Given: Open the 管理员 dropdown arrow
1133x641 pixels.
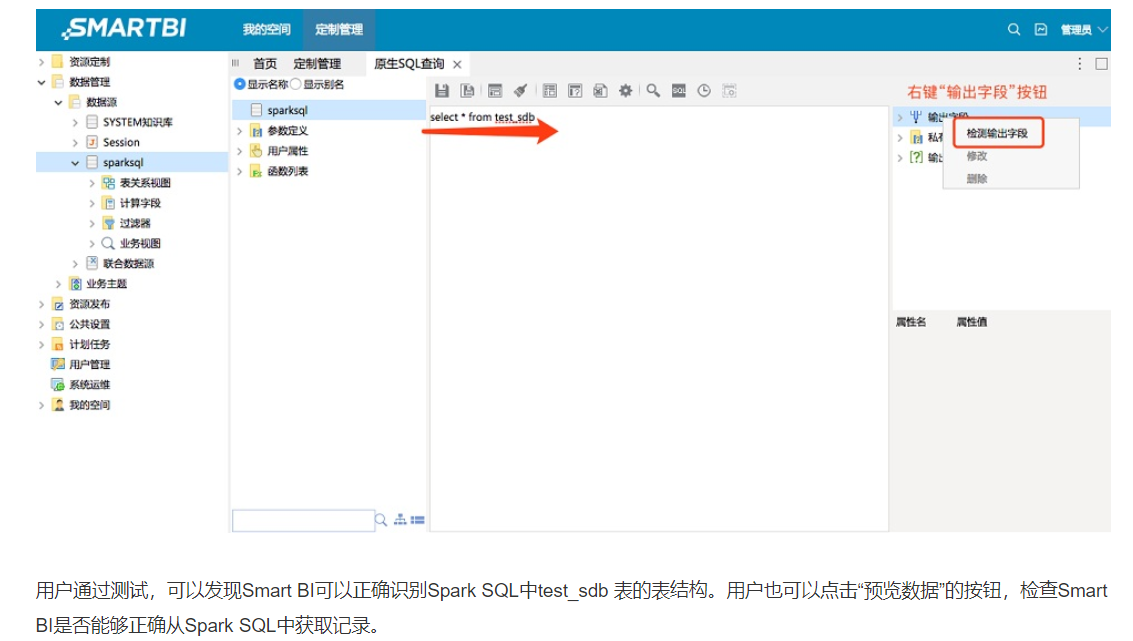Looking at the screenshot, I should click(1102, 30).
